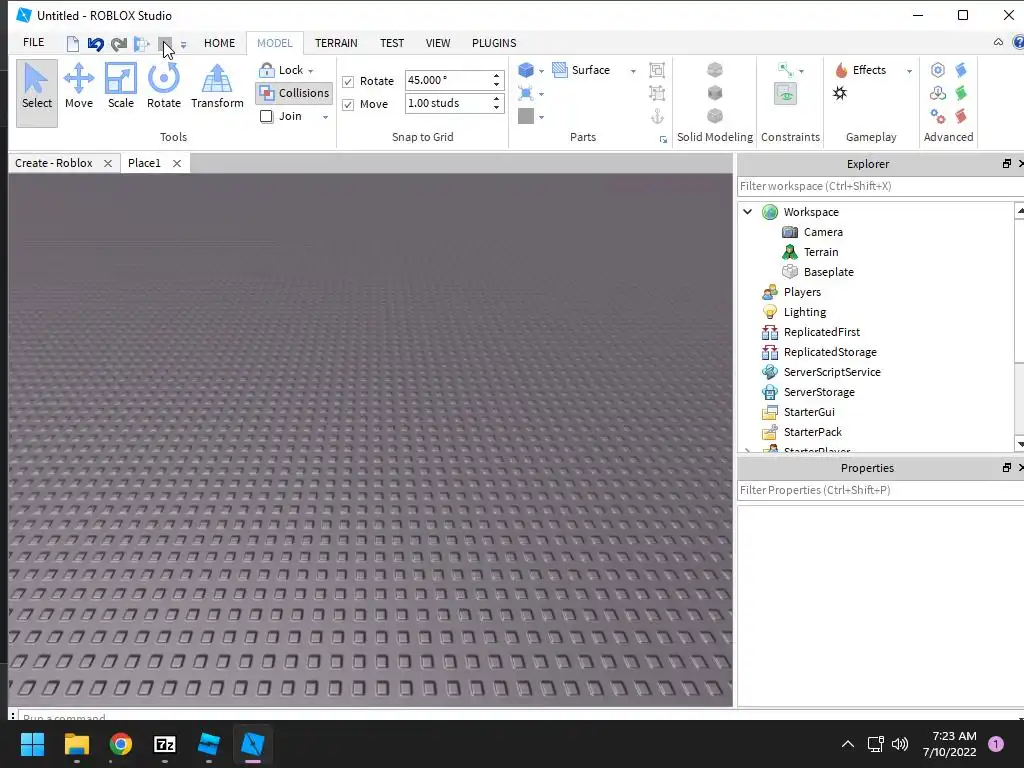Click the Filter workspace search field

880,186
